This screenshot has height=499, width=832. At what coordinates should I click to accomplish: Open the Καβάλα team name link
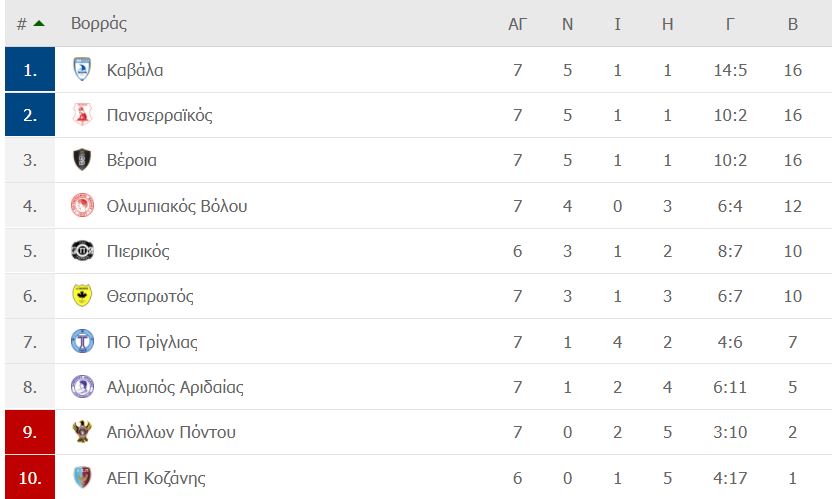tap(135, 70)
